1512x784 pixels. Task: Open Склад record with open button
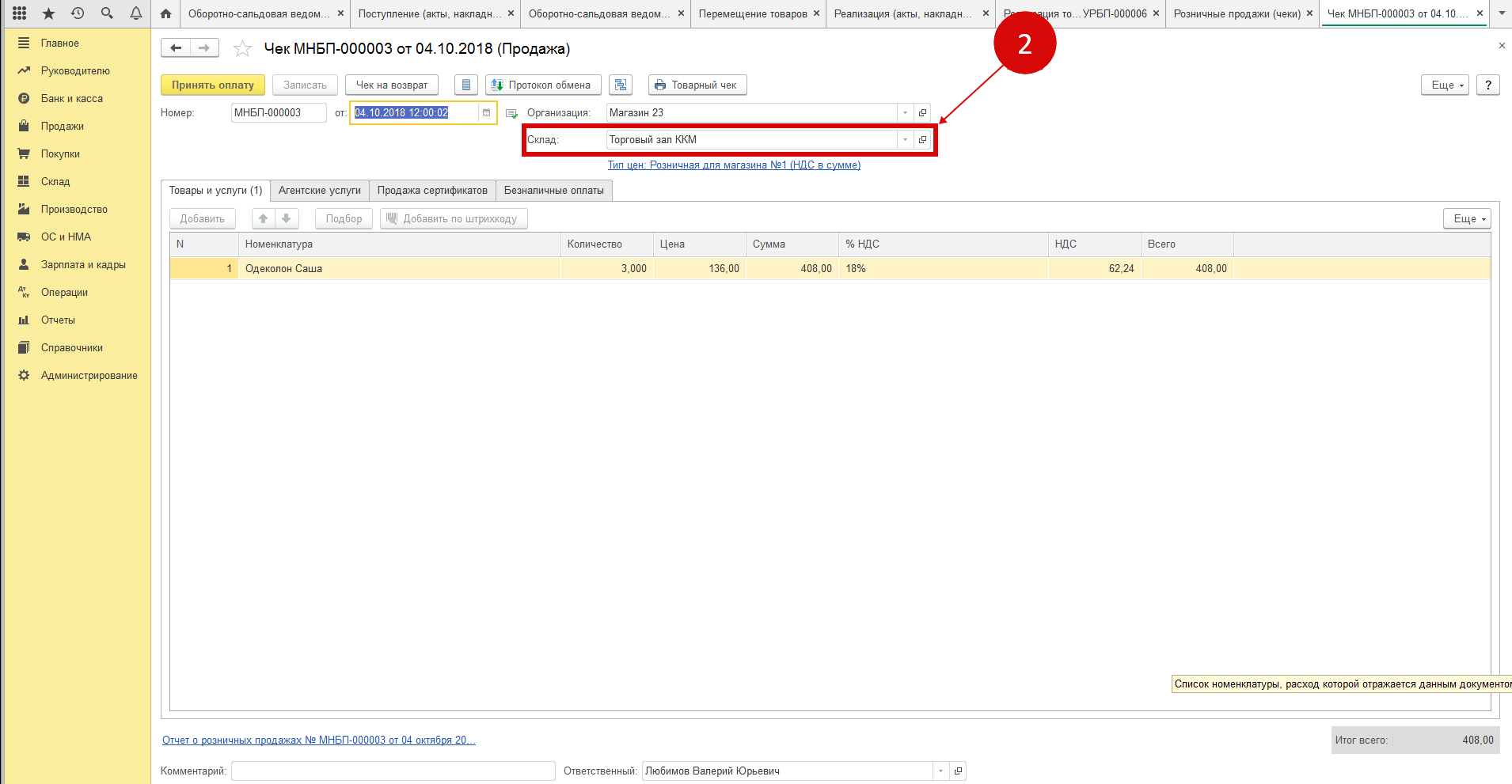922,140
